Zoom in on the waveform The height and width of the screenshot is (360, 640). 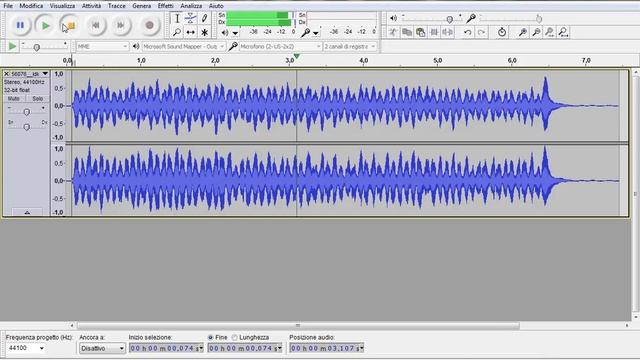coord(522,32)
